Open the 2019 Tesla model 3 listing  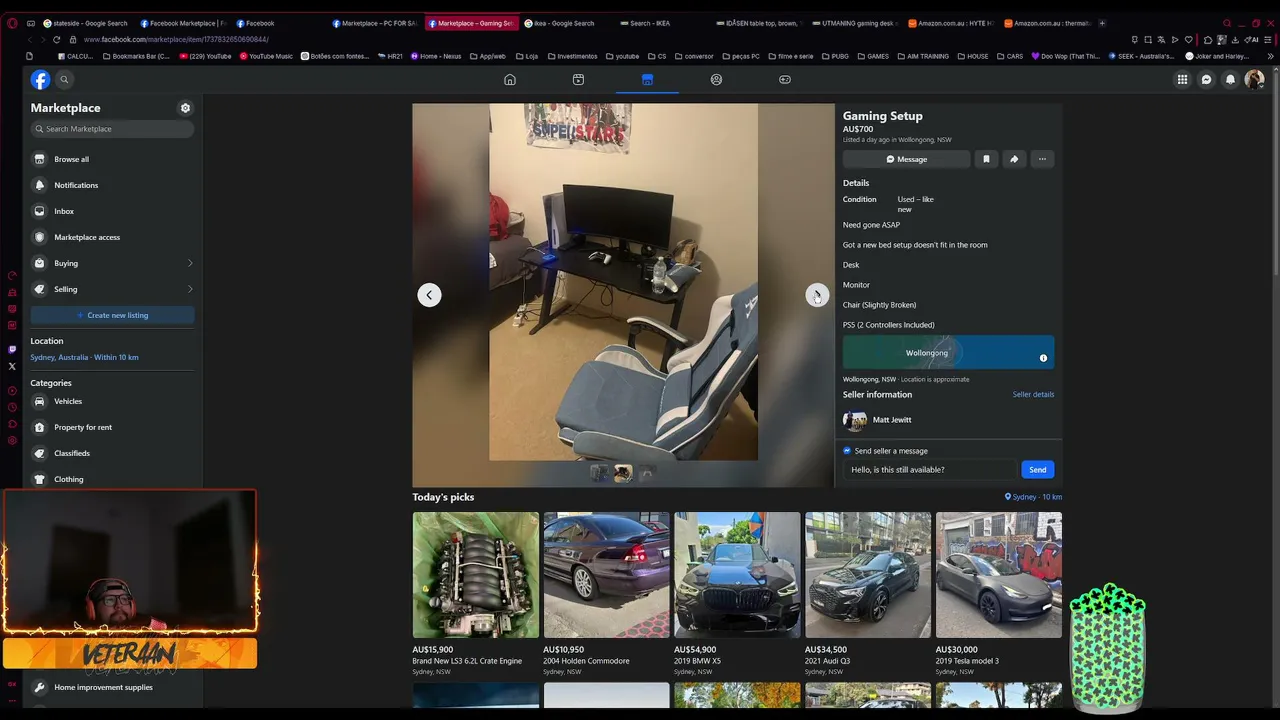999,594
